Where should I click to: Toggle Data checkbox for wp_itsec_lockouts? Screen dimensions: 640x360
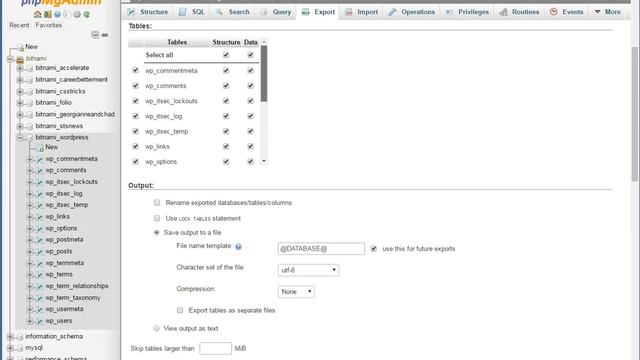[250, 101]
